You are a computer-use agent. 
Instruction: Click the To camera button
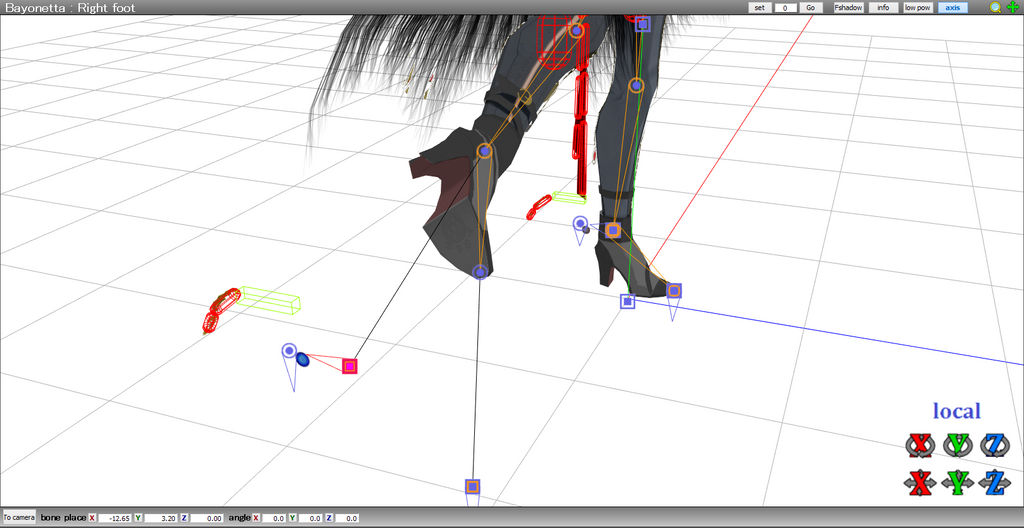[19, 518]
